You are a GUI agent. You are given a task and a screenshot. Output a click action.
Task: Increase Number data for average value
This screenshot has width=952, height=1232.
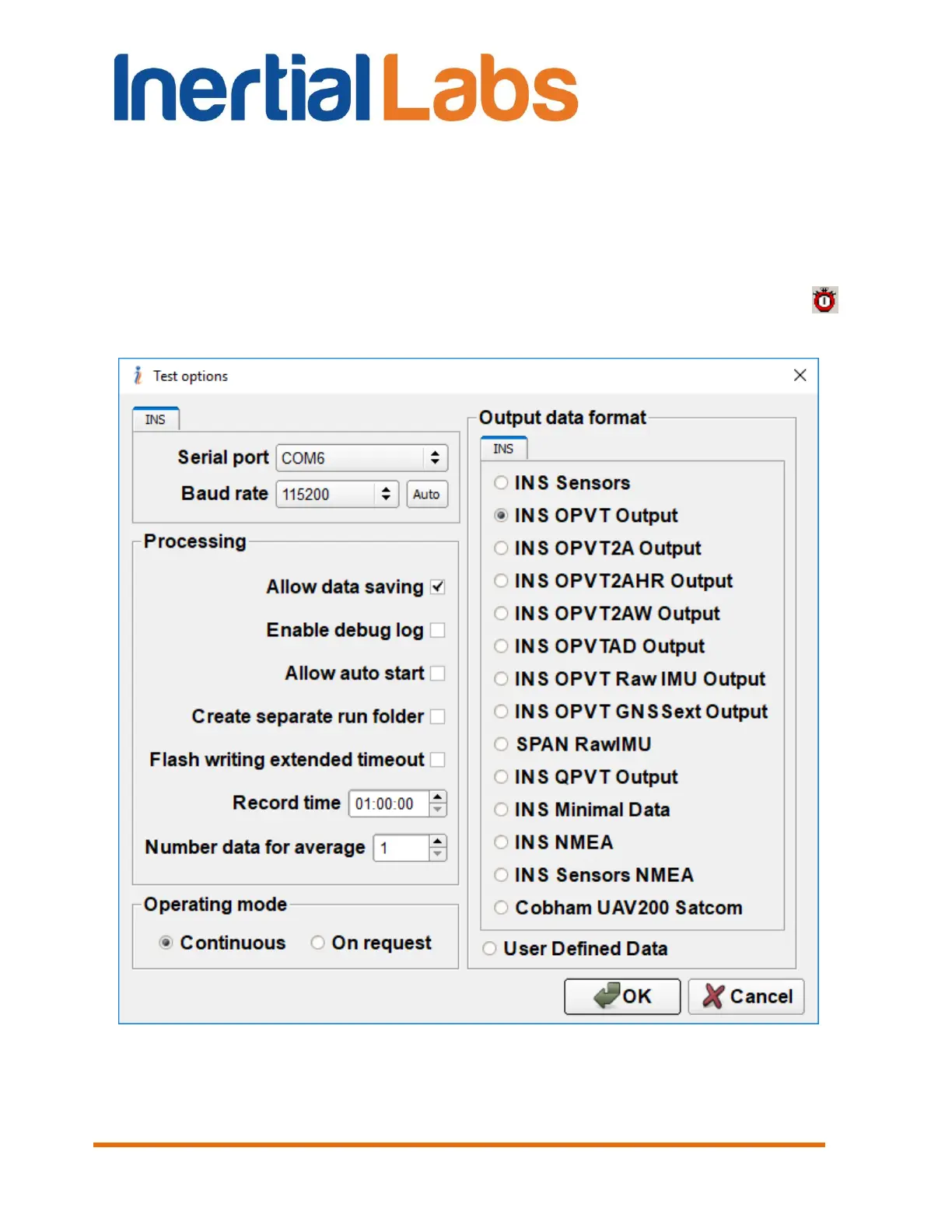coord(438,841)
